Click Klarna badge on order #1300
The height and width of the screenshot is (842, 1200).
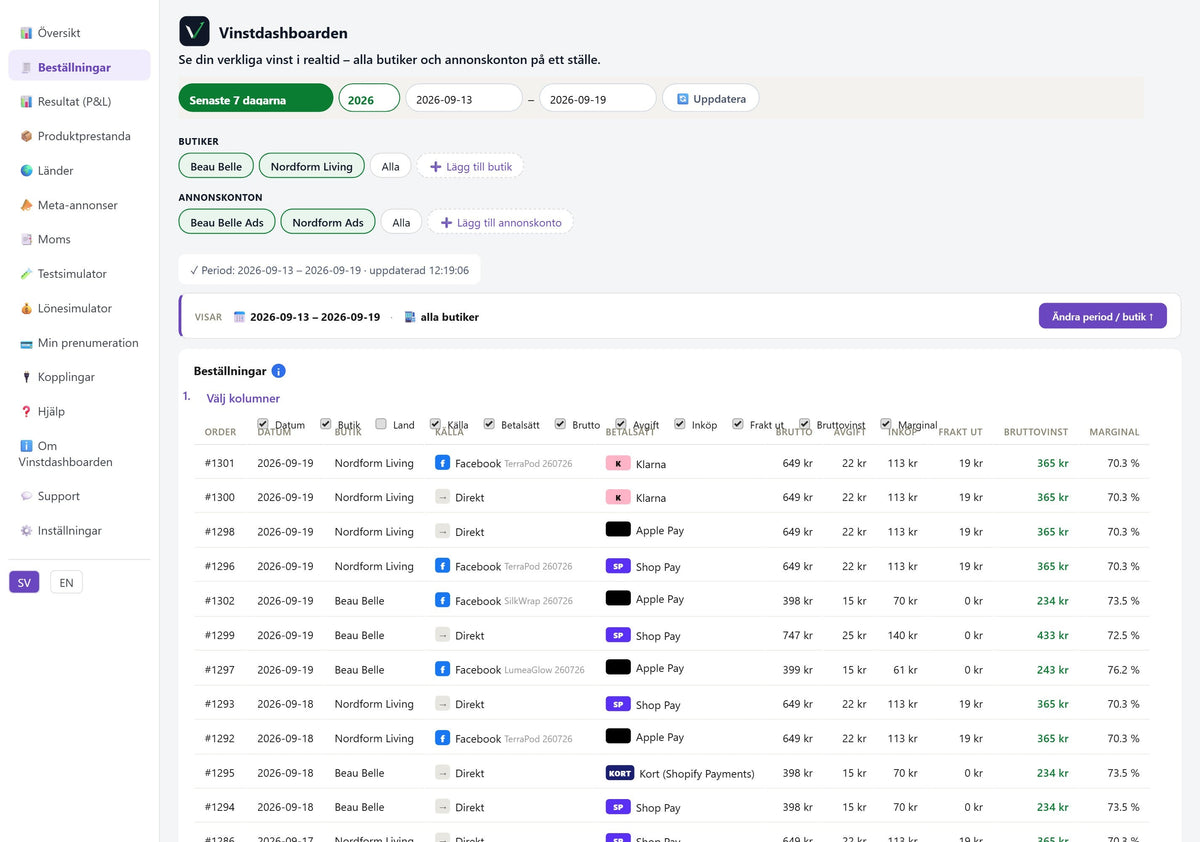(x=619, y=498)
